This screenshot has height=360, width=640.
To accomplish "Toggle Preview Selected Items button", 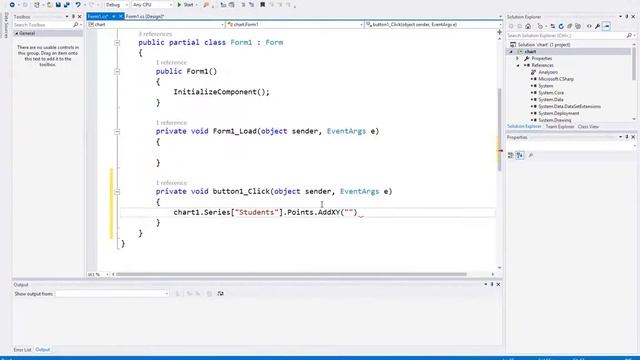I will 607,26.
